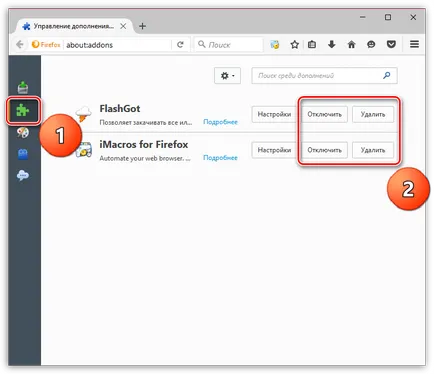
Task: Open FlashGot Настройки button
Action: tap(274, 114)
